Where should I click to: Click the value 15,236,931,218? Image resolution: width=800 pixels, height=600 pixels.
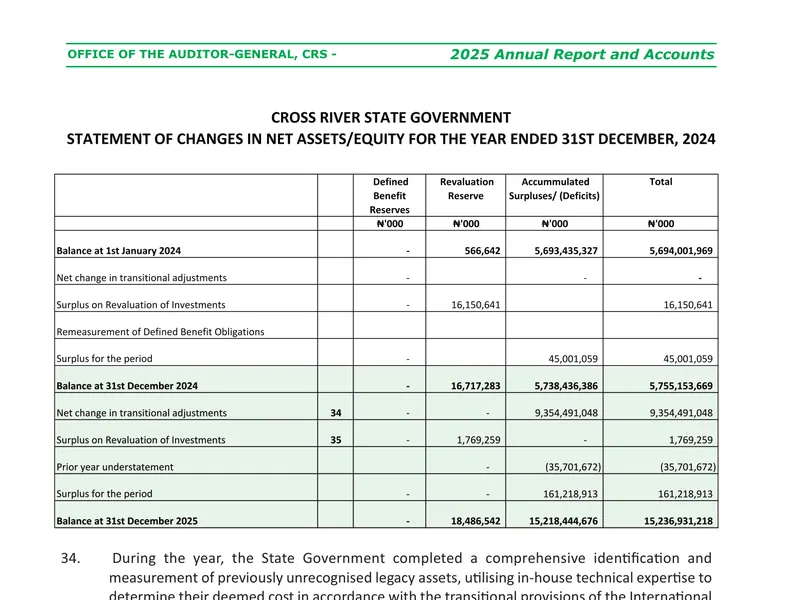(x=678, y=521)
